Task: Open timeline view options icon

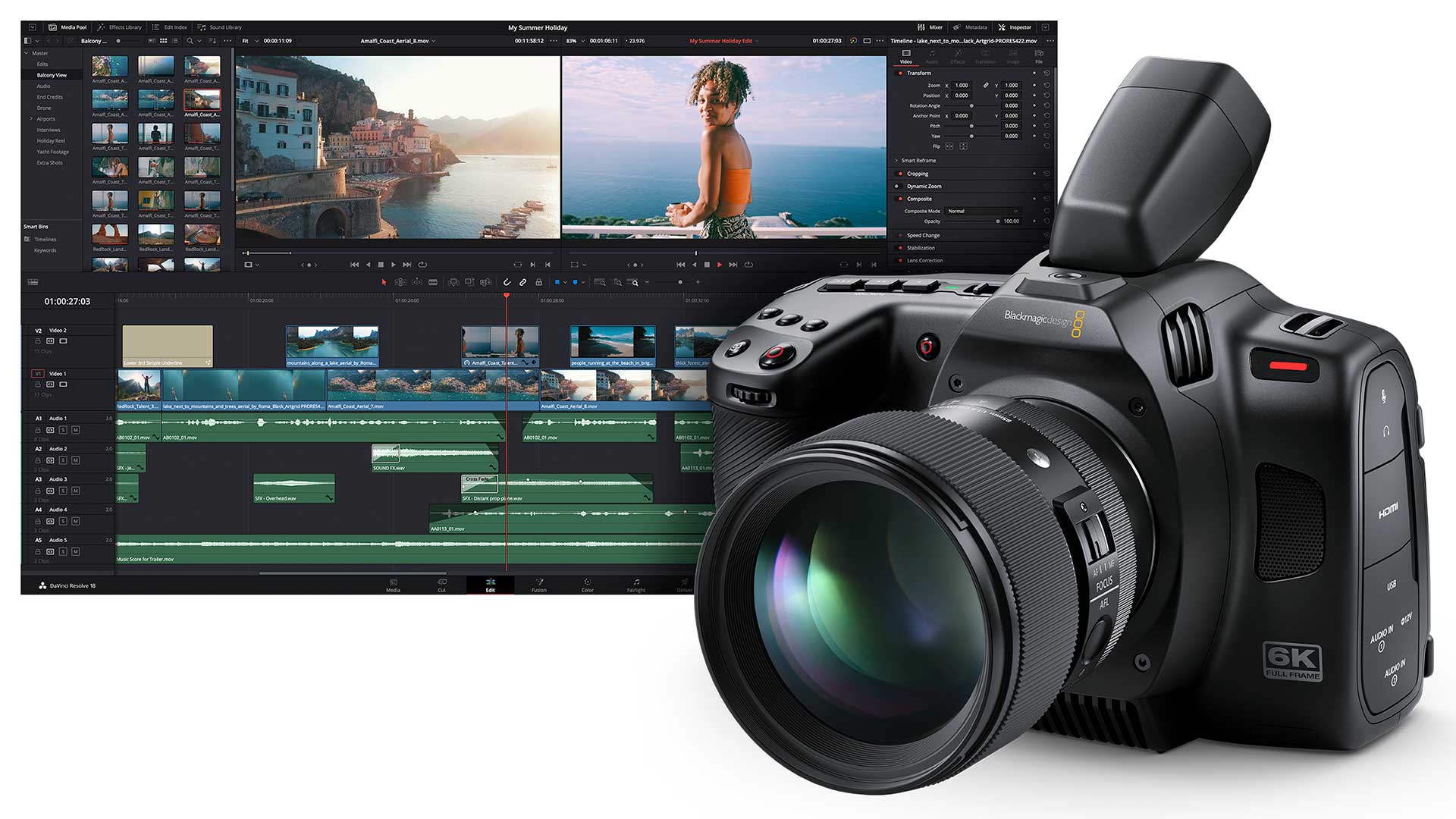Action: click(33, 282)
